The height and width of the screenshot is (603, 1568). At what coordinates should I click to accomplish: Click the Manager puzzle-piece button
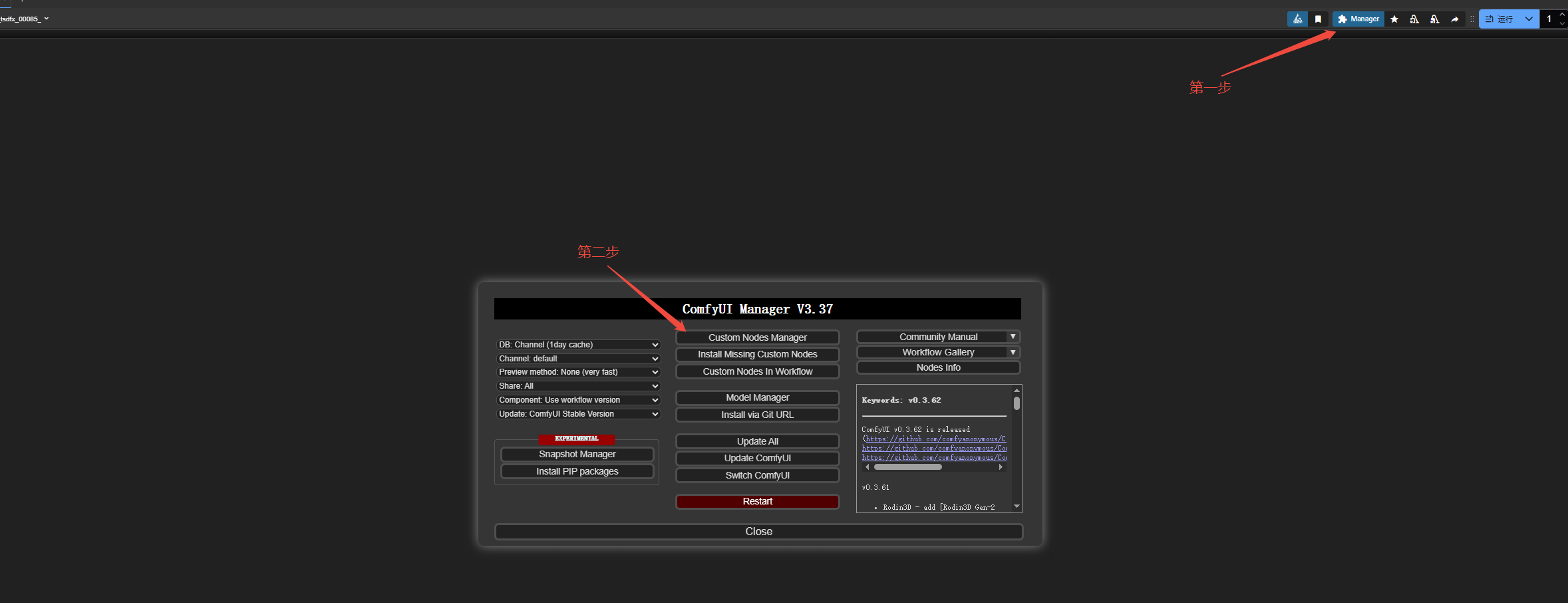coord(1358,19)
